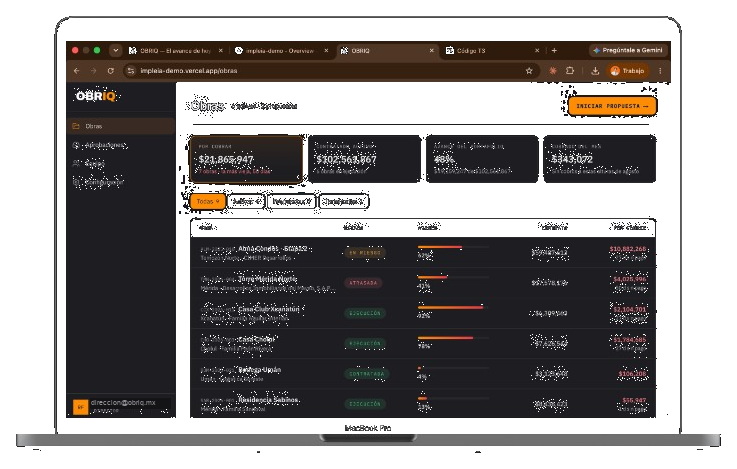Viewport: 737px width, 469px height.
Task: Click the EN RIESGO status badge
Action: coord(365,253)
